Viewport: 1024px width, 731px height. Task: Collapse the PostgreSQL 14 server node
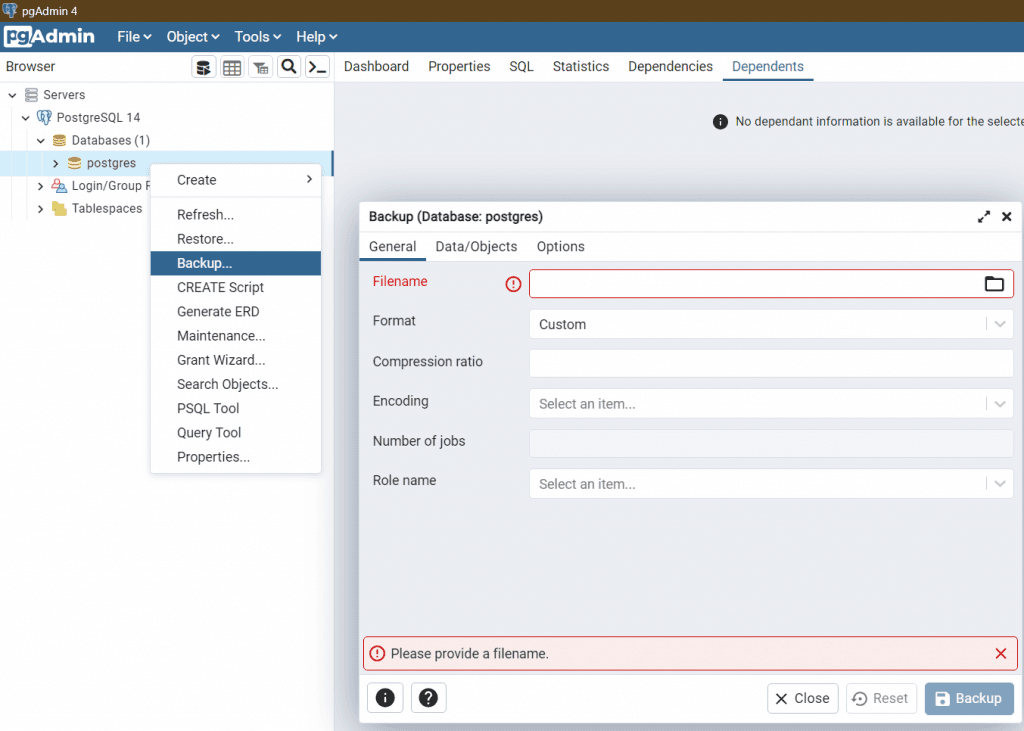(x=26, y=118)
